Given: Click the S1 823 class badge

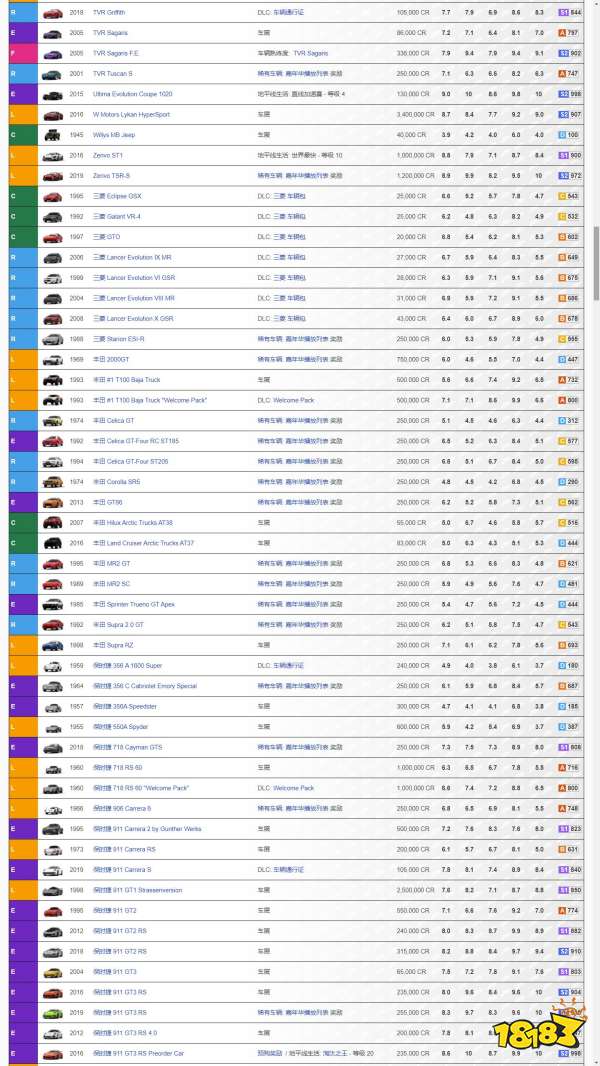Looking at the screenshot, I should click(569, 829).
